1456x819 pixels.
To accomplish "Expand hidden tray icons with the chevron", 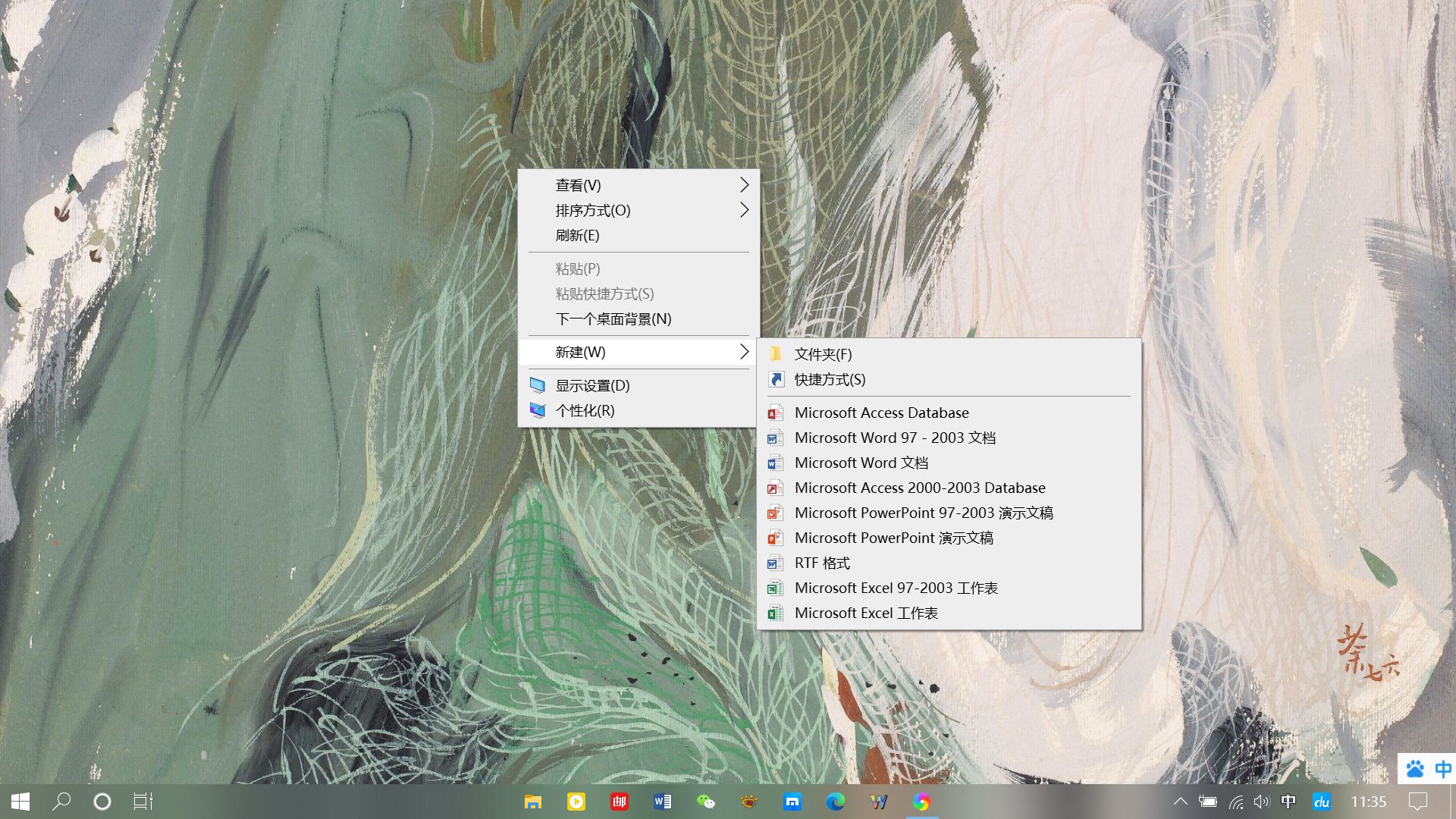I will 1181,801.
